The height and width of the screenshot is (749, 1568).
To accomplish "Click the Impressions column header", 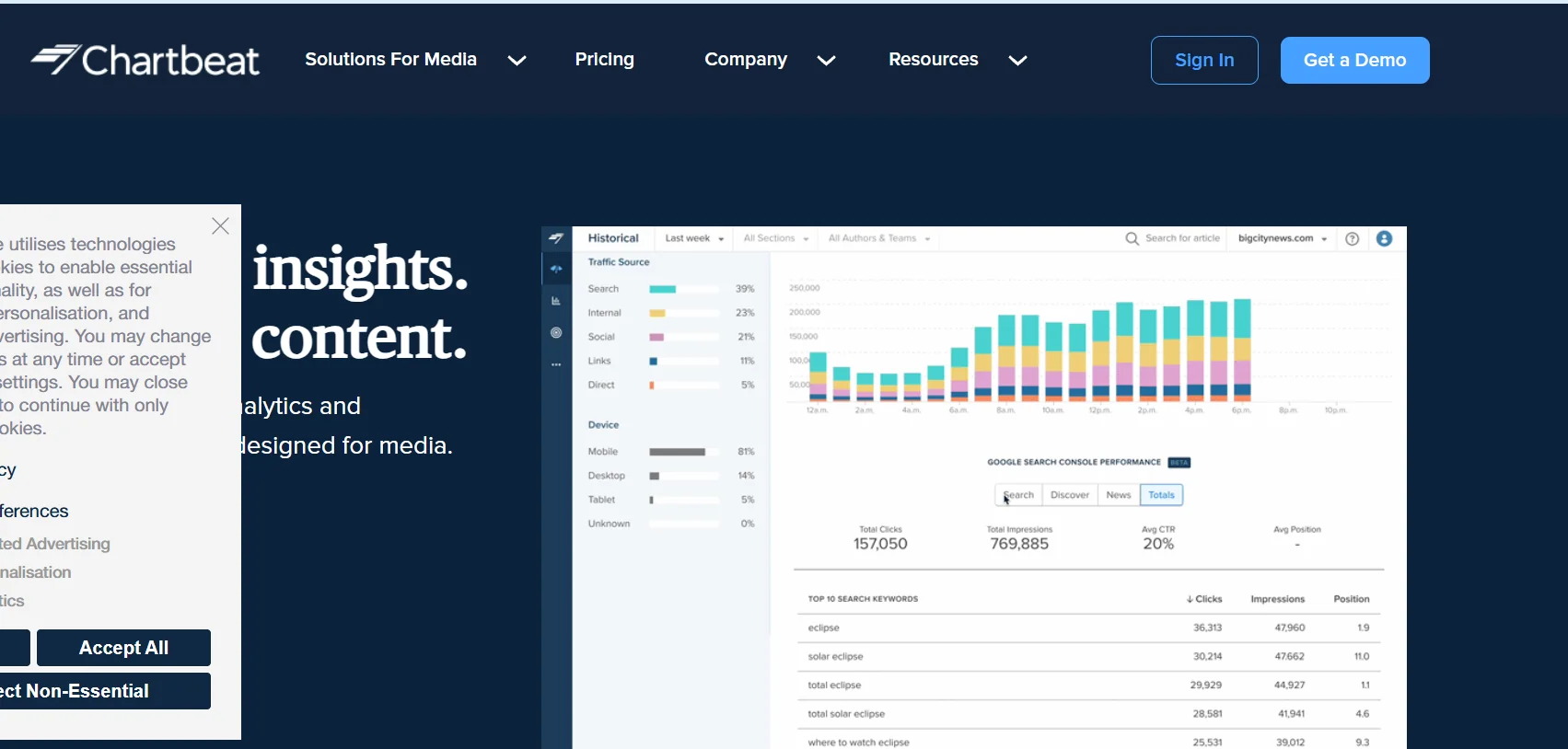I will tap(1277, 599).
